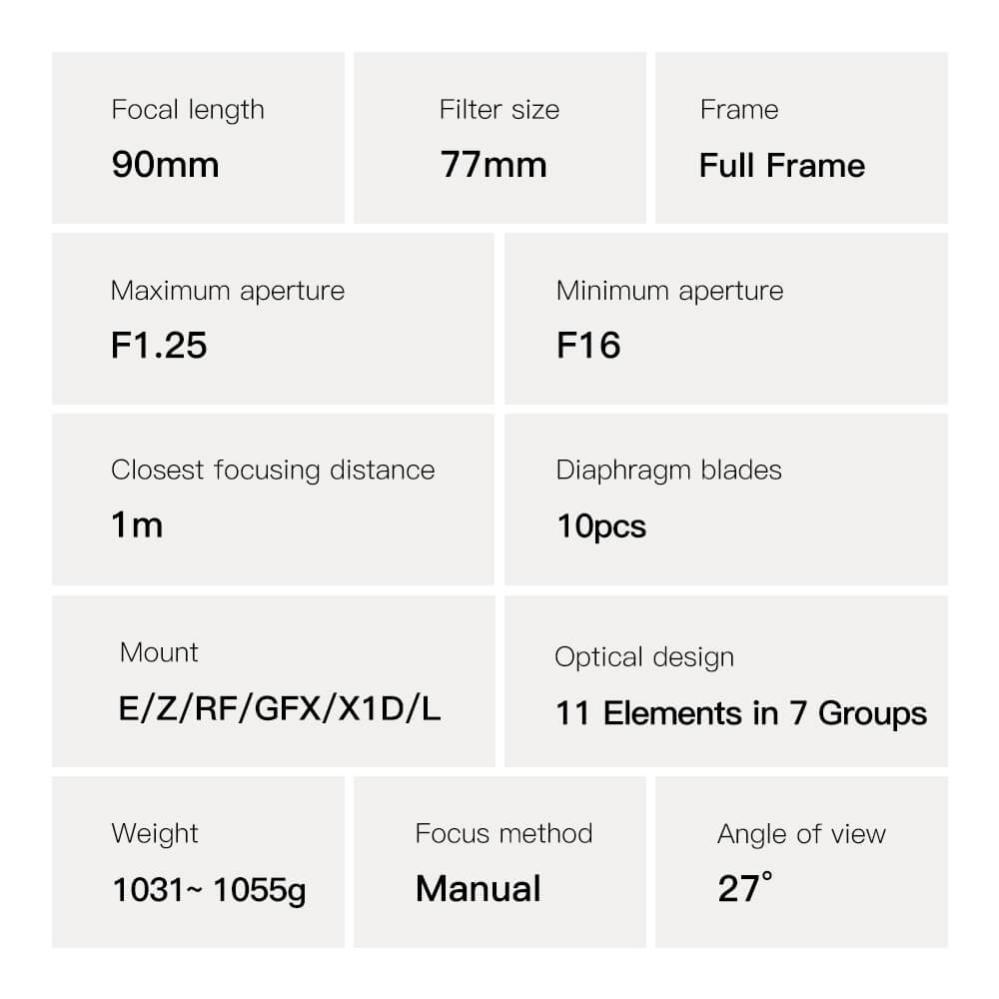The image size is (999, 999).
Task: Select the 90mm focal length value
Action: click(x=165, y=165)
